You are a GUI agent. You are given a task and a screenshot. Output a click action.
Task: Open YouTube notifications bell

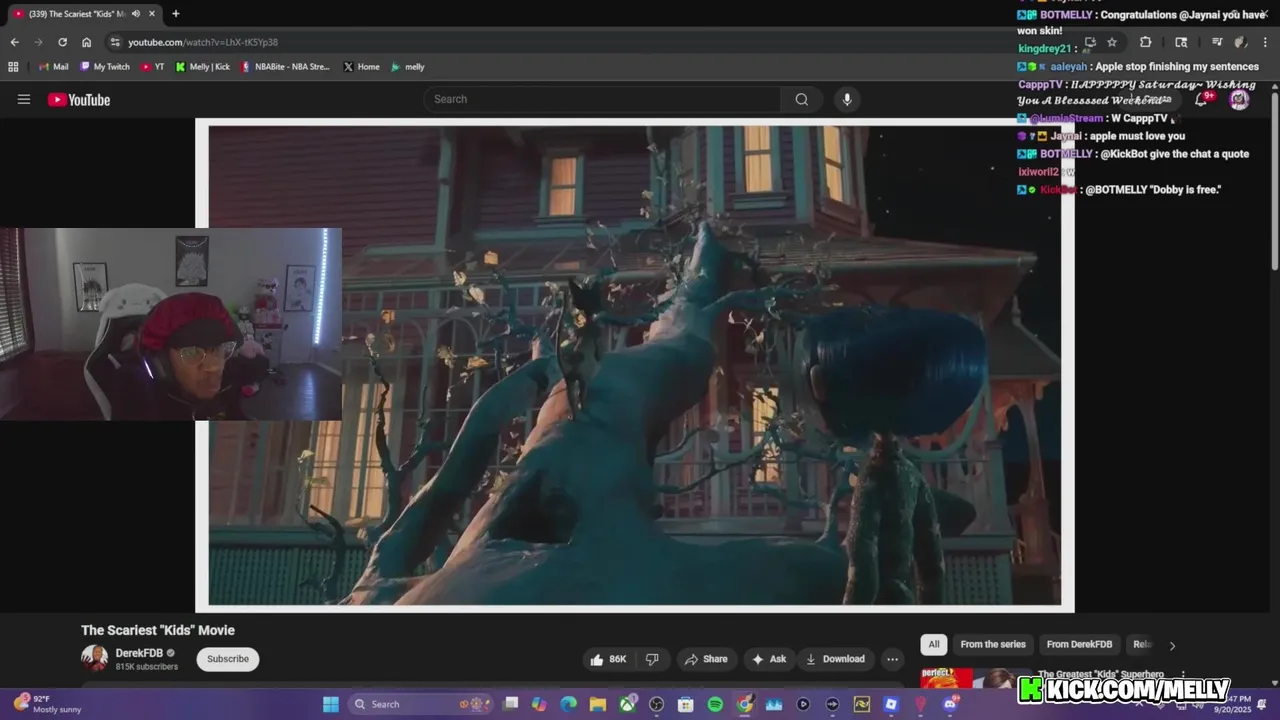pos(1202,99)
